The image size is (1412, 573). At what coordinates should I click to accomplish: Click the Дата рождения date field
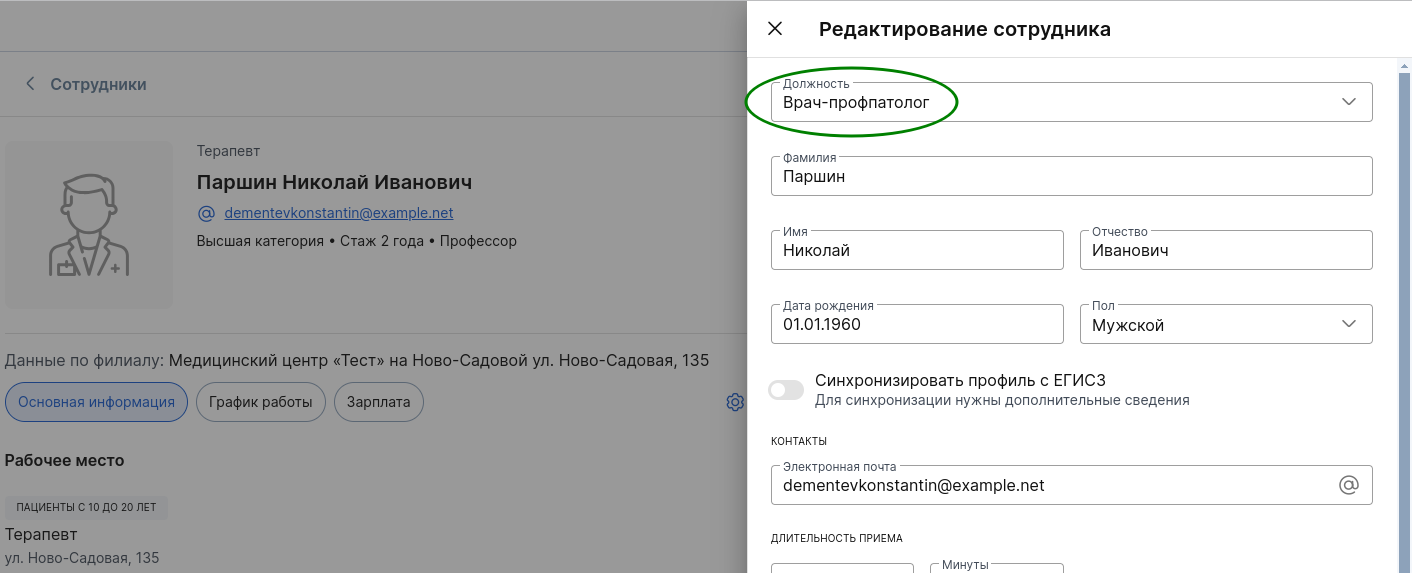click(x=916, y=325)
